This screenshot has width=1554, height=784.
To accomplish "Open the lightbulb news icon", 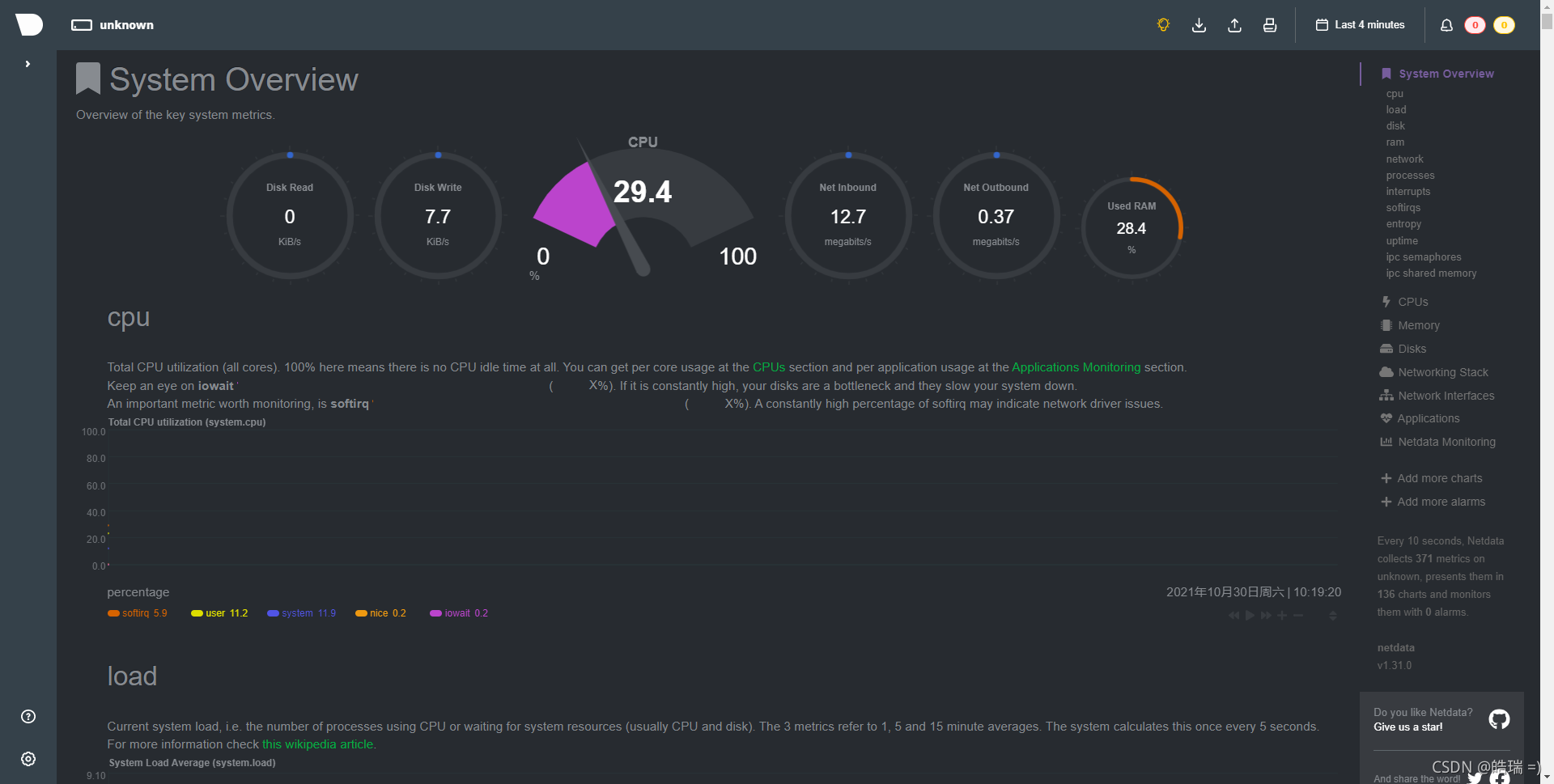I will coord(1163,25).
